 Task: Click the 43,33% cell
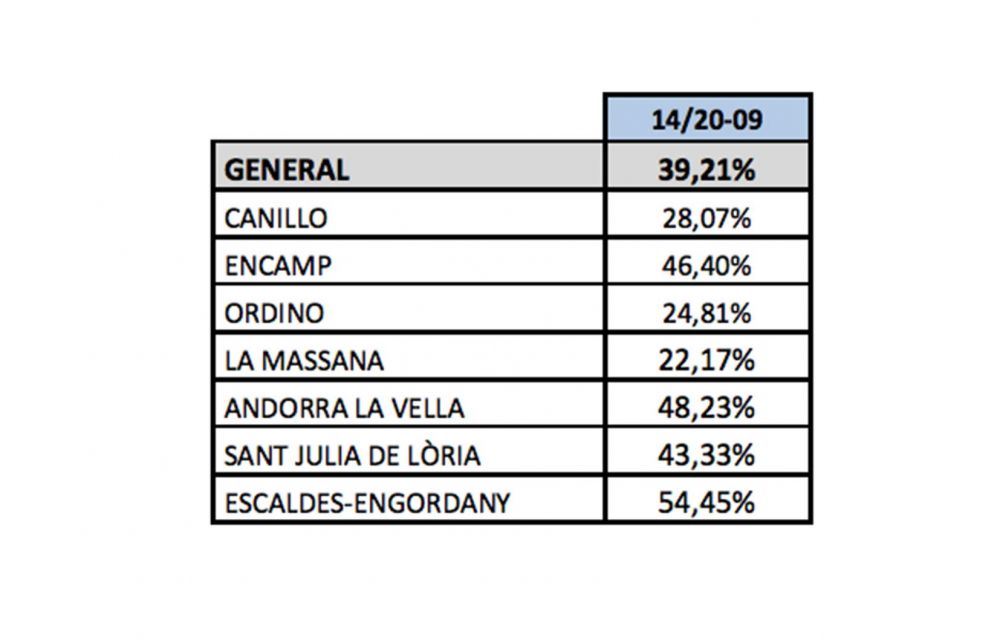(x=707, y=455)
